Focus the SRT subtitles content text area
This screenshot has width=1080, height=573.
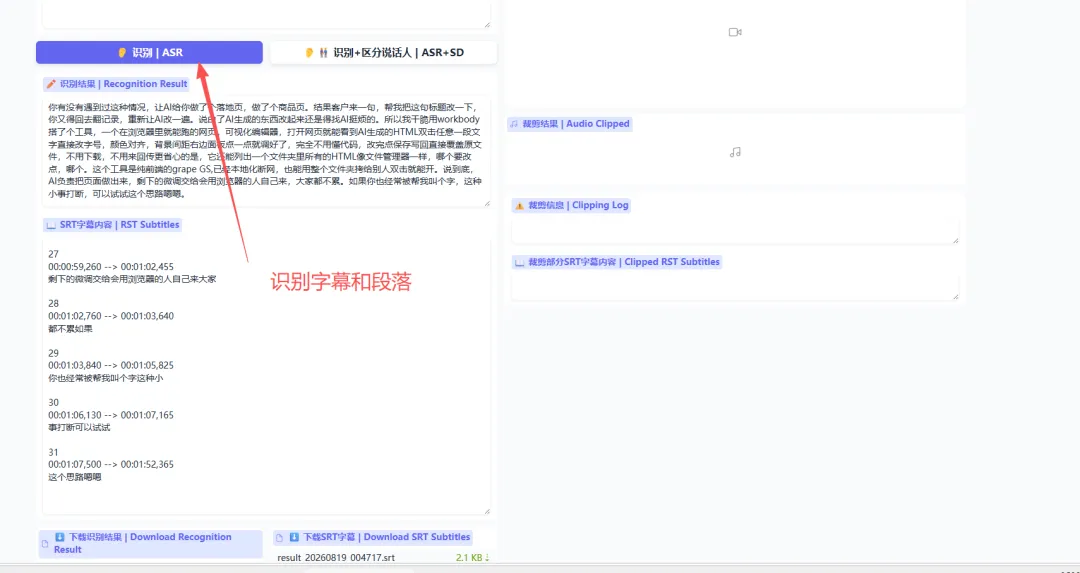267,375
